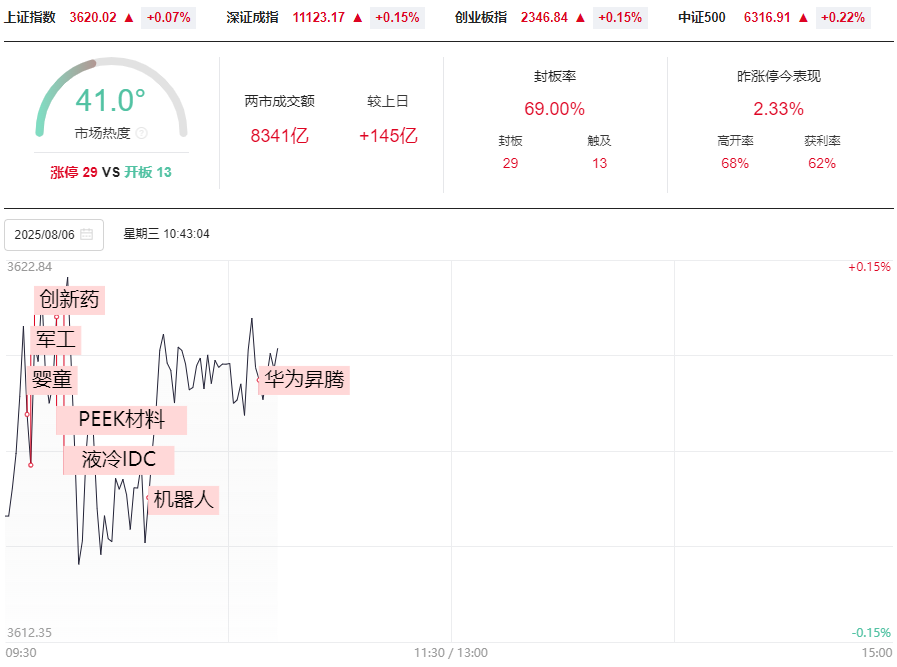Open the 华为昇腾 chart tag
Image resolution: width=897 pixels, height=667 pixels.
click(x=304, y=380)
